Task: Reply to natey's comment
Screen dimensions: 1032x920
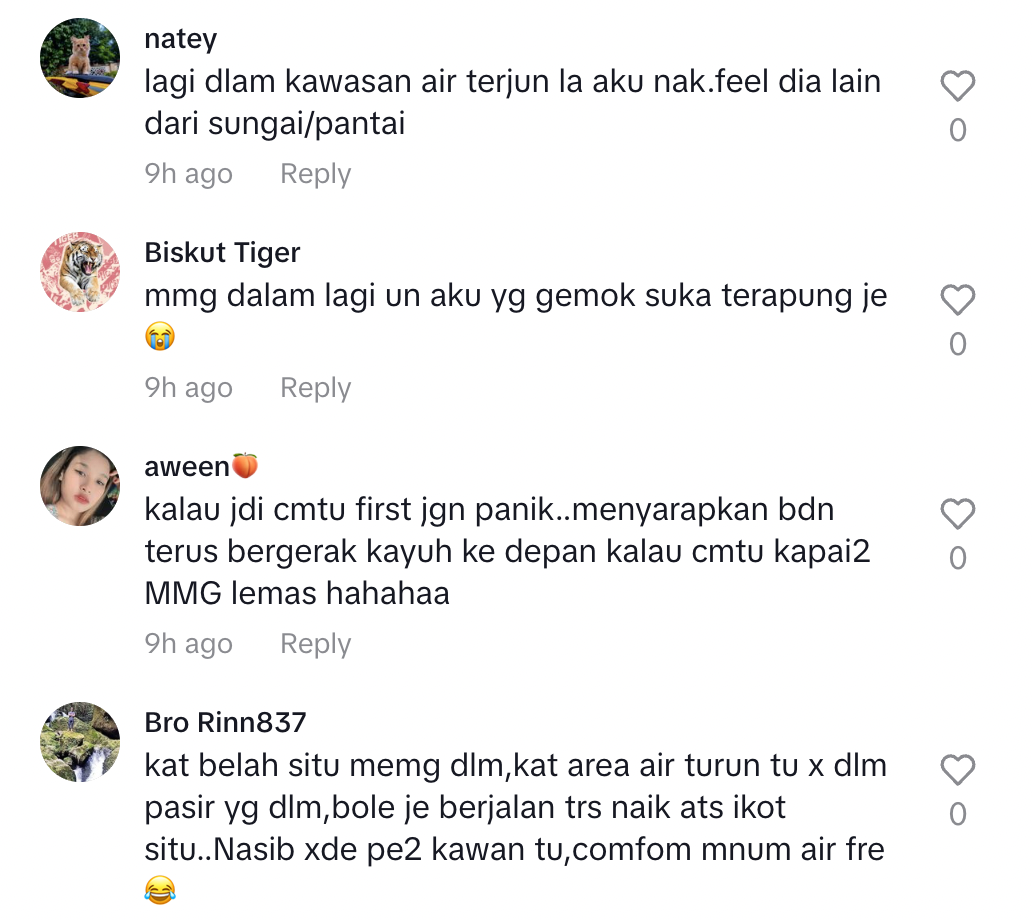Action: 315,174
